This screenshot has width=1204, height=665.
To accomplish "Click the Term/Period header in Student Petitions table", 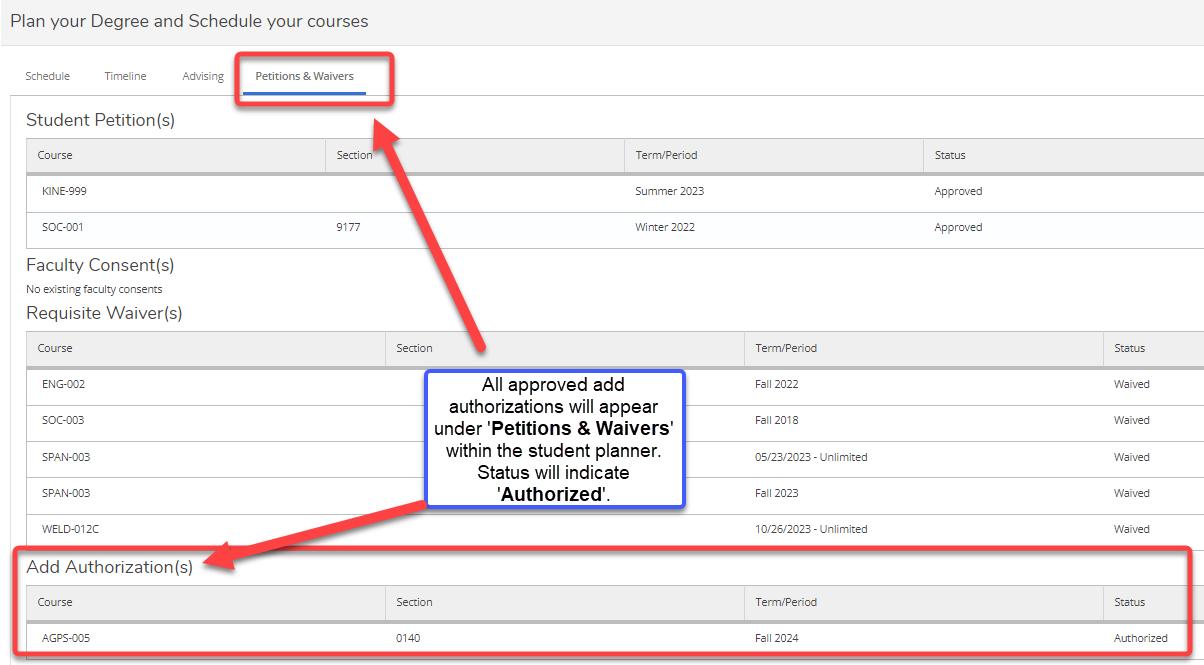I will (666, 155).
